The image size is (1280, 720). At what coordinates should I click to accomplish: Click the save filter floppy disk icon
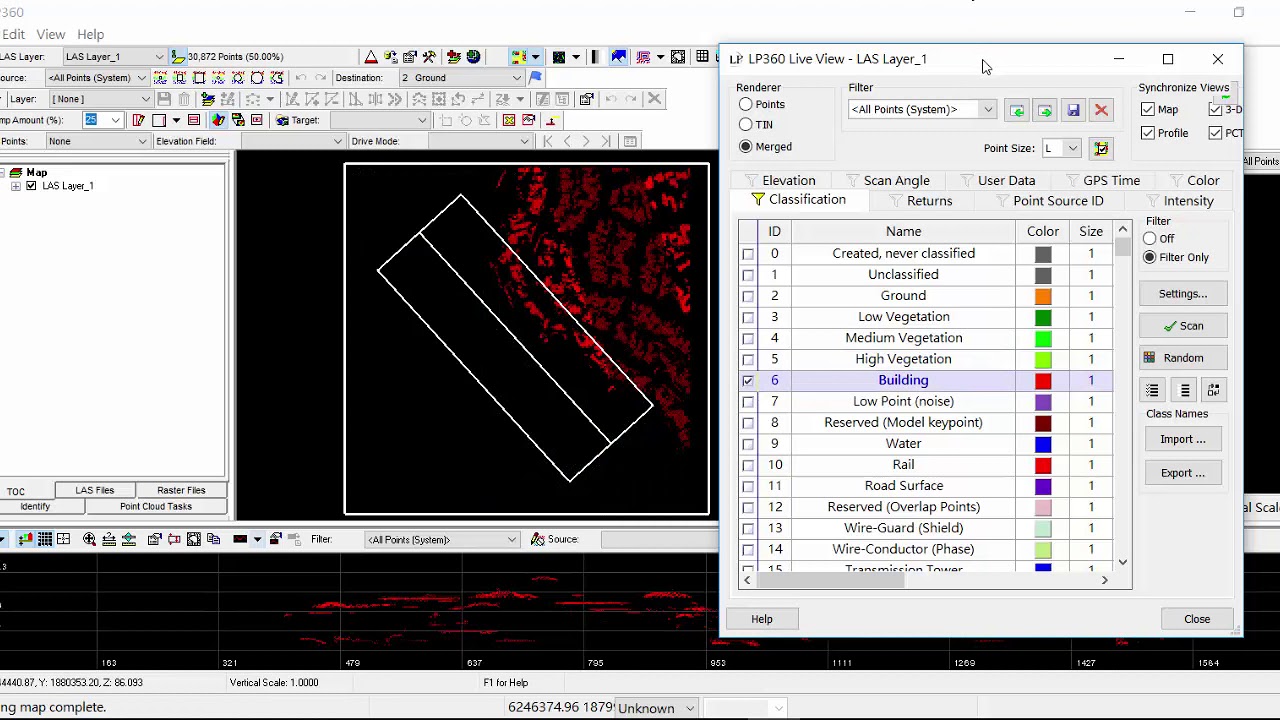pos(1073,110)
